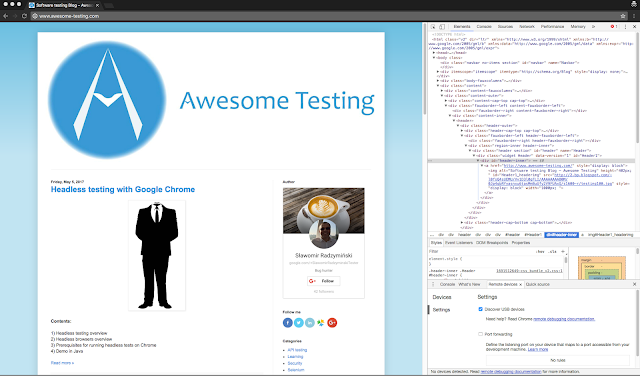Collapse the div class content node
The width and height of the screenshot is (640, 376).
click(438, 86)
